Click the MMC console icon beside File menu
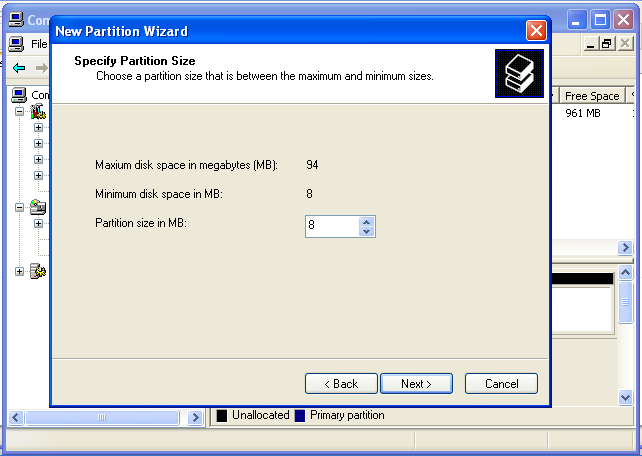This screenshot has width=642, height=456. point(16,44)
